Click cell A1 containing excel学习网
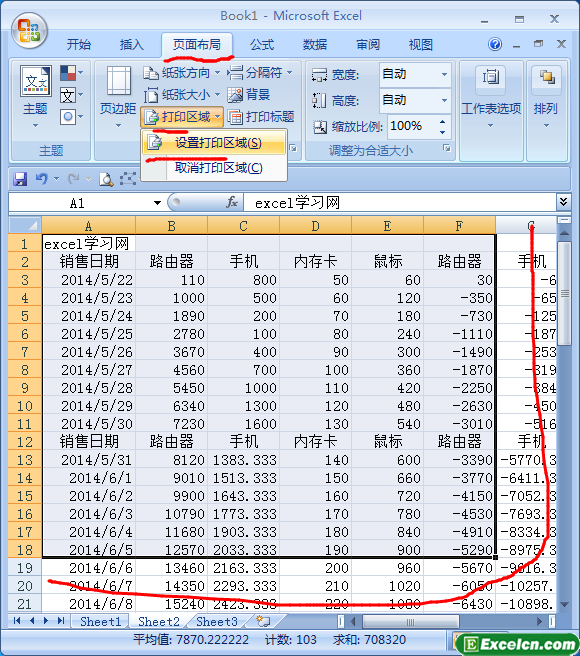Screen dimensions: 580x656 [x=89, y=243]
